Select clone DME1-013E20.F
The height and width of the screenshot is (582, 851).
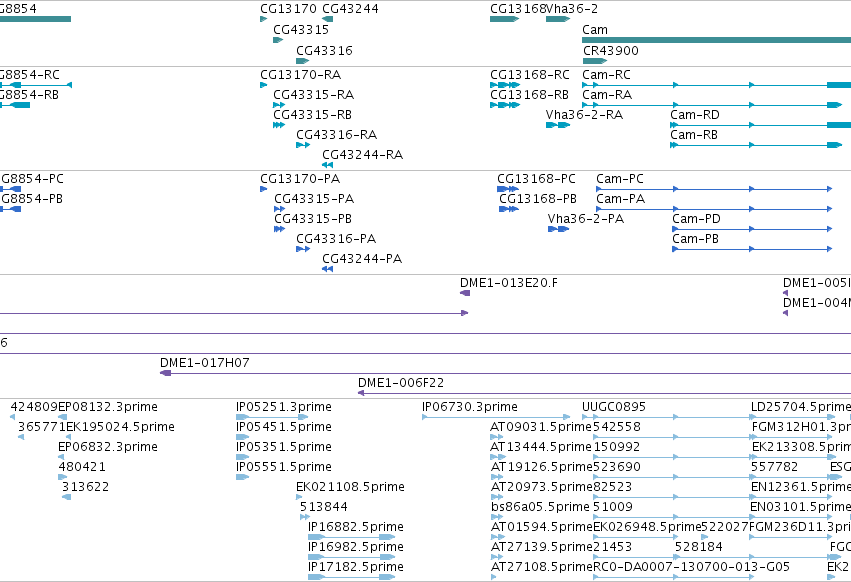point(465,293)
